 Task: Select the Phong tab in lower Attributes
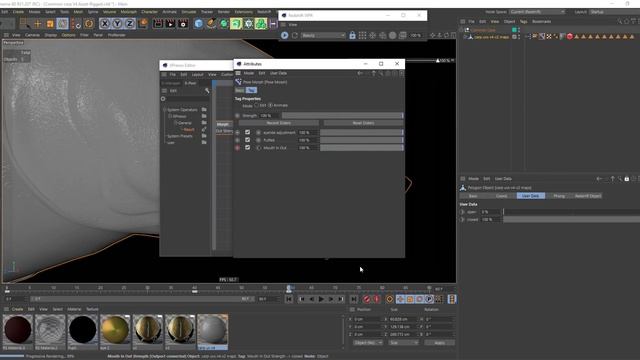(559, 196)
